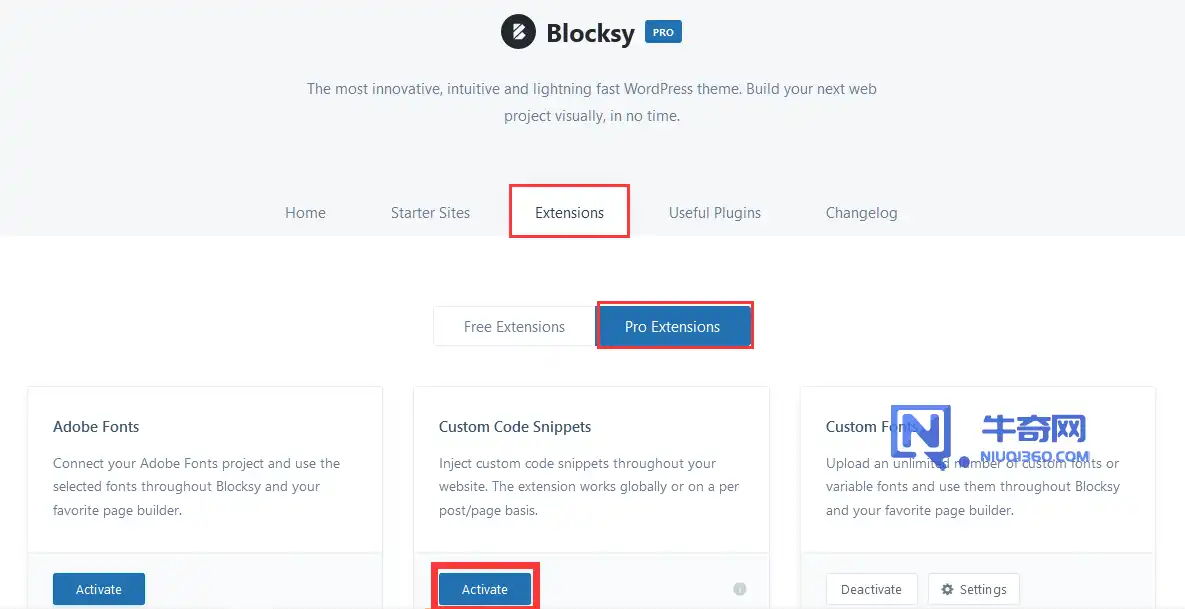
Task: Activate the Custom Code Snippets extension
Action: 485,589
